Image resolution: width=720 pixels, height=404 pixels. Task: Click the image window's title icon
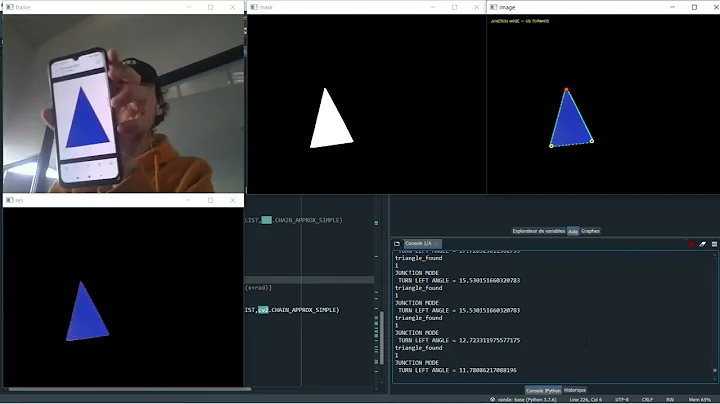pyautogui.click(x=494, y=7)
